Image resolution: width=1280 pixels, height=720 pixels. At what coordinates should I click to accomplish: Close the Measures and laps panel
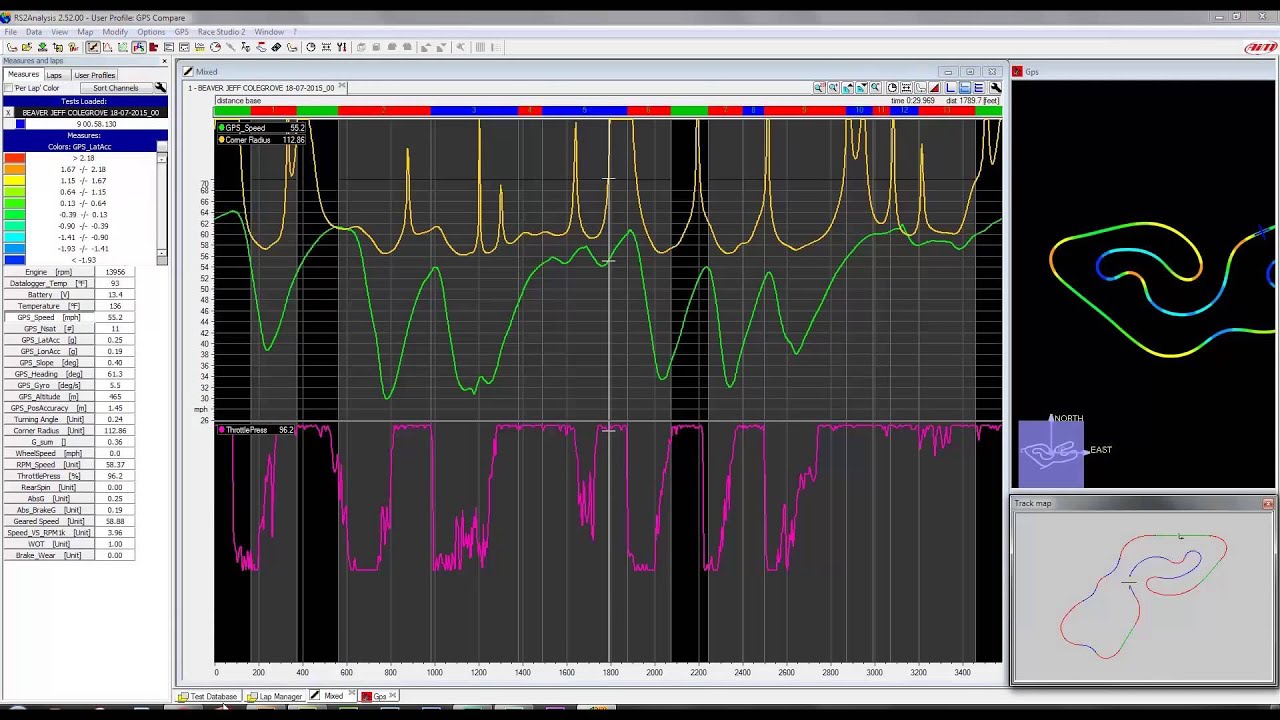[x=164, y=61]
